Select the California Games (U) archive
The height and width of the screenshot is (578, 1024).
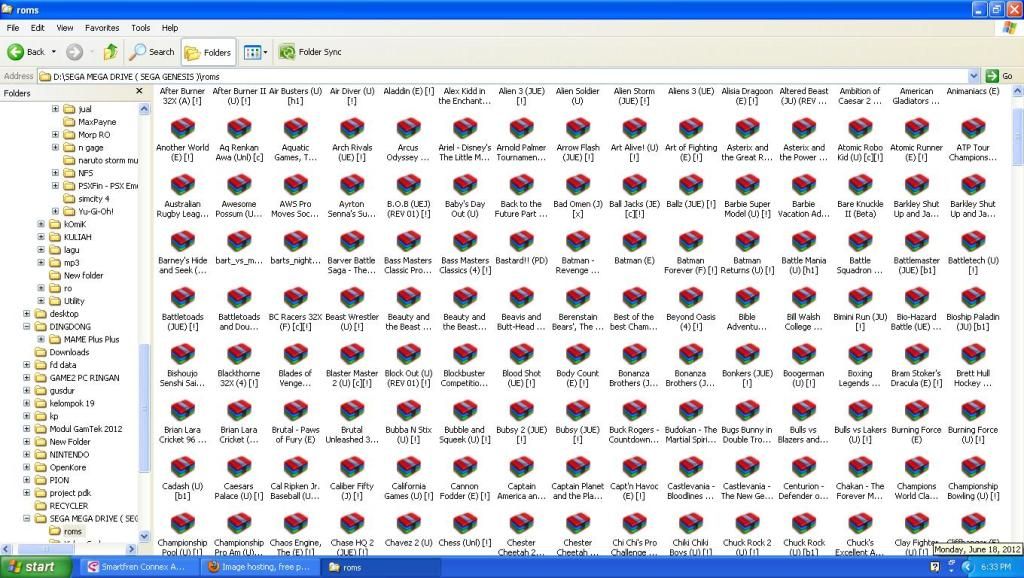click(x=408, y=467)
